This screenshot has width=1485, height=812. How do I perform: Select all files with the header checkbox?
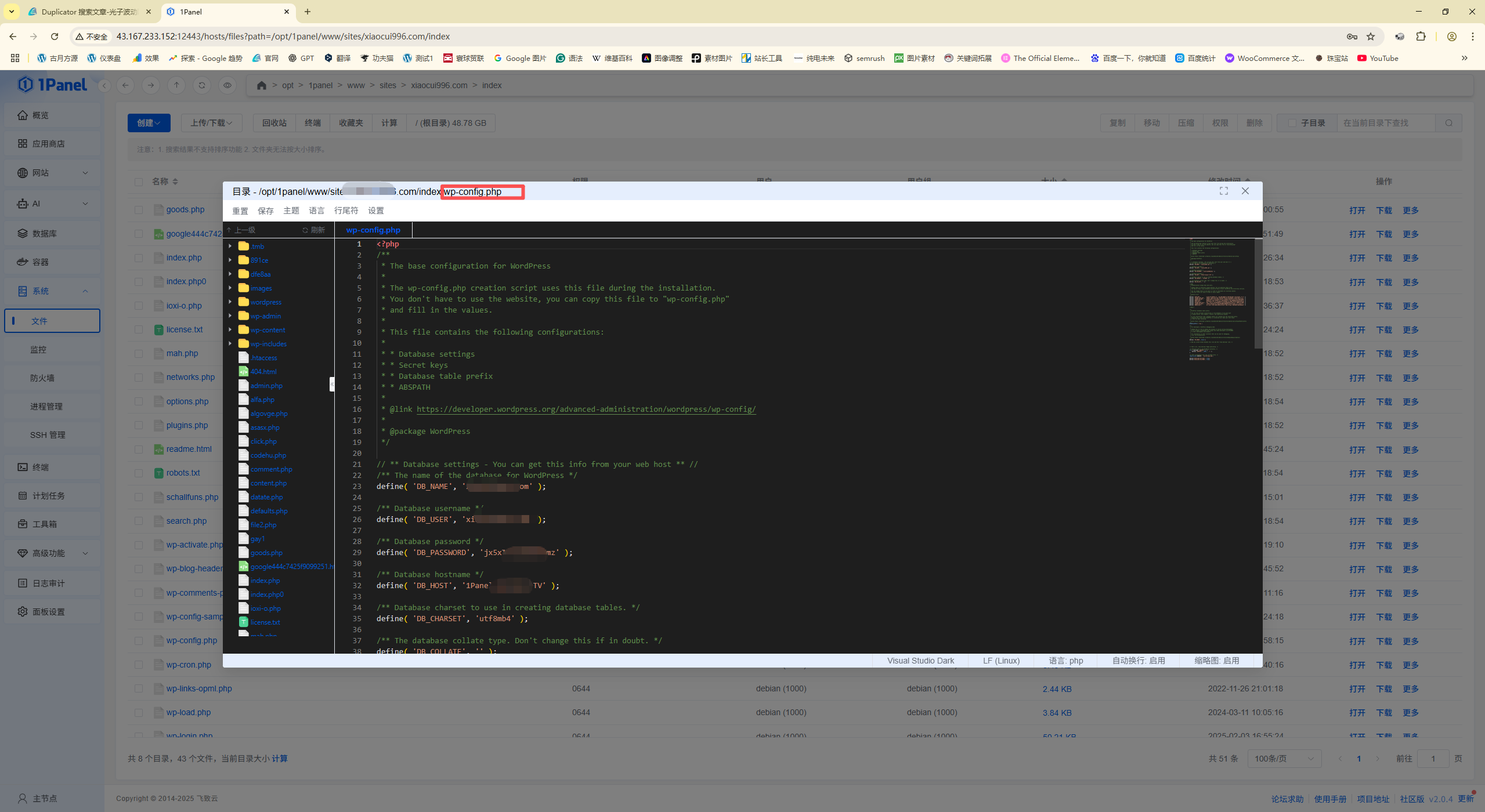click(139, 182)
